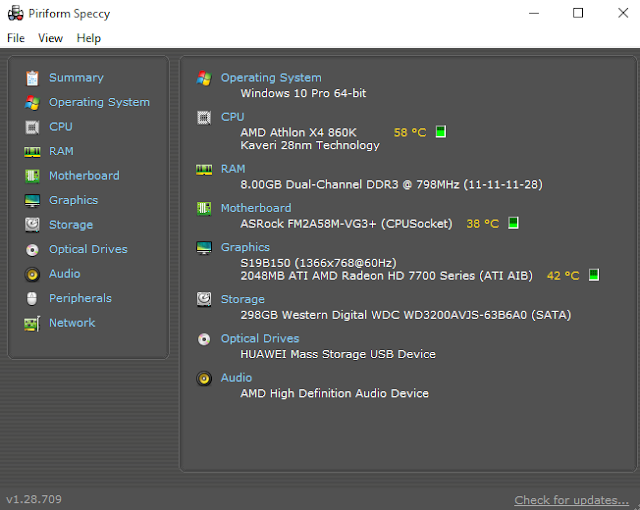Click Check for updates link
Screen dimensions: 640x510
coord(571,500)
